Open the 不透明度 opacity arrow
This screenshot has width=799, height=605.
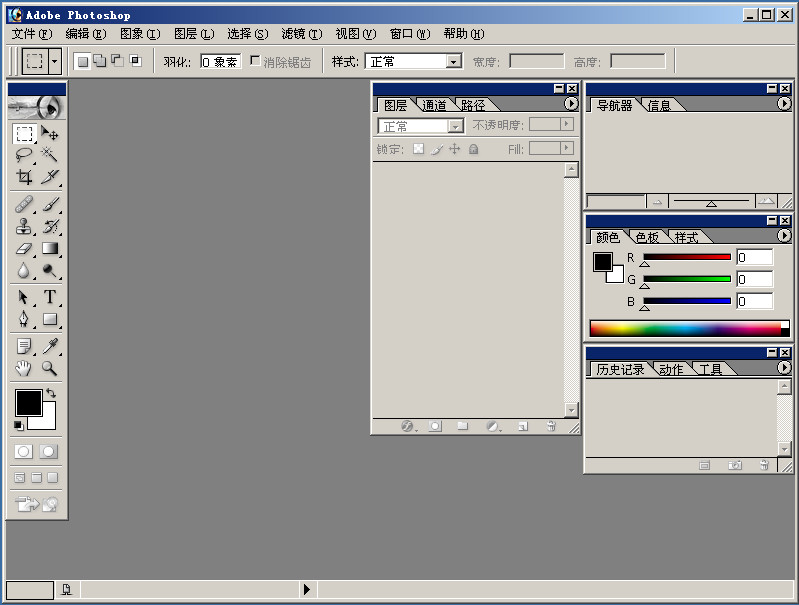pyautogui.click(x=566, y=124)
